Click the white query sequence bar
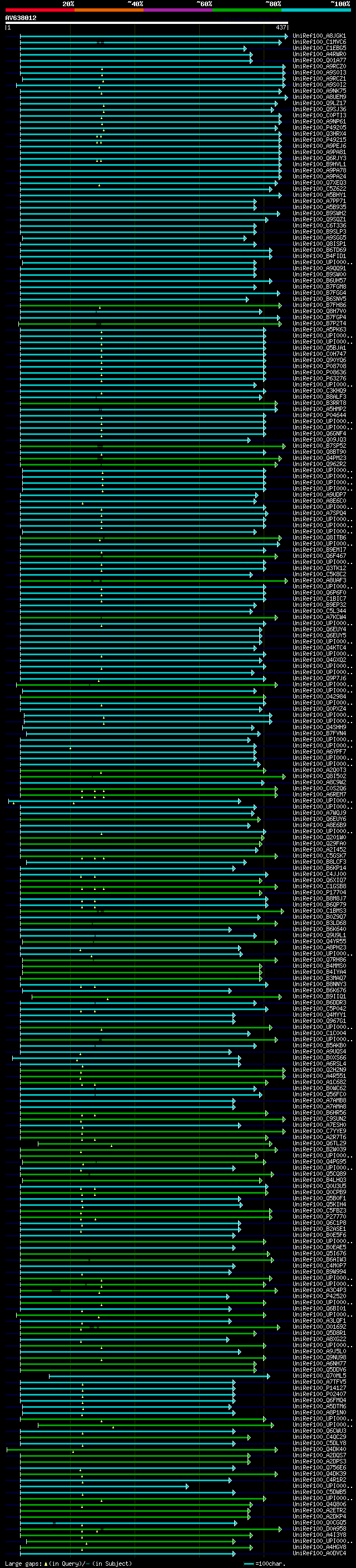 pos(147,23)
